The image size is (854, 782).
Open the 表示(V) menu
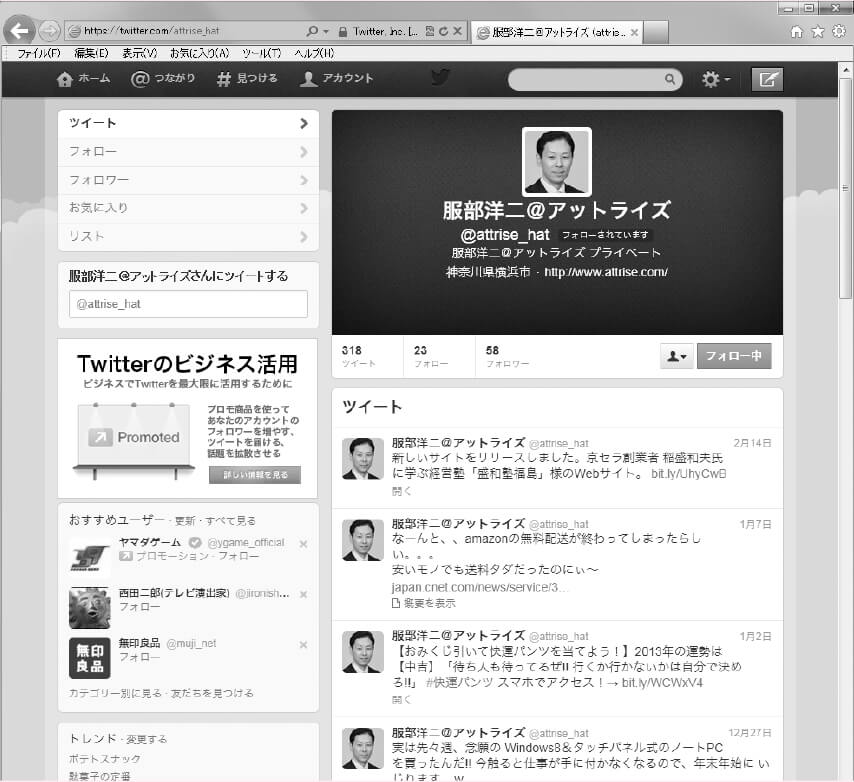click(x=139, y=53)
